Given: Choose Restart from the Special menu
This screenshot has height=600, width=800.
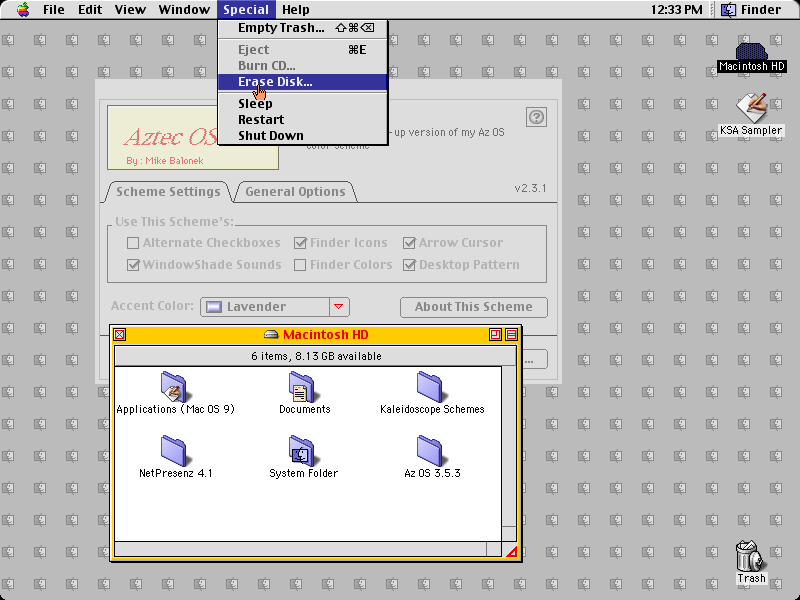Looking at the screenshot, I should pos(303,119).
